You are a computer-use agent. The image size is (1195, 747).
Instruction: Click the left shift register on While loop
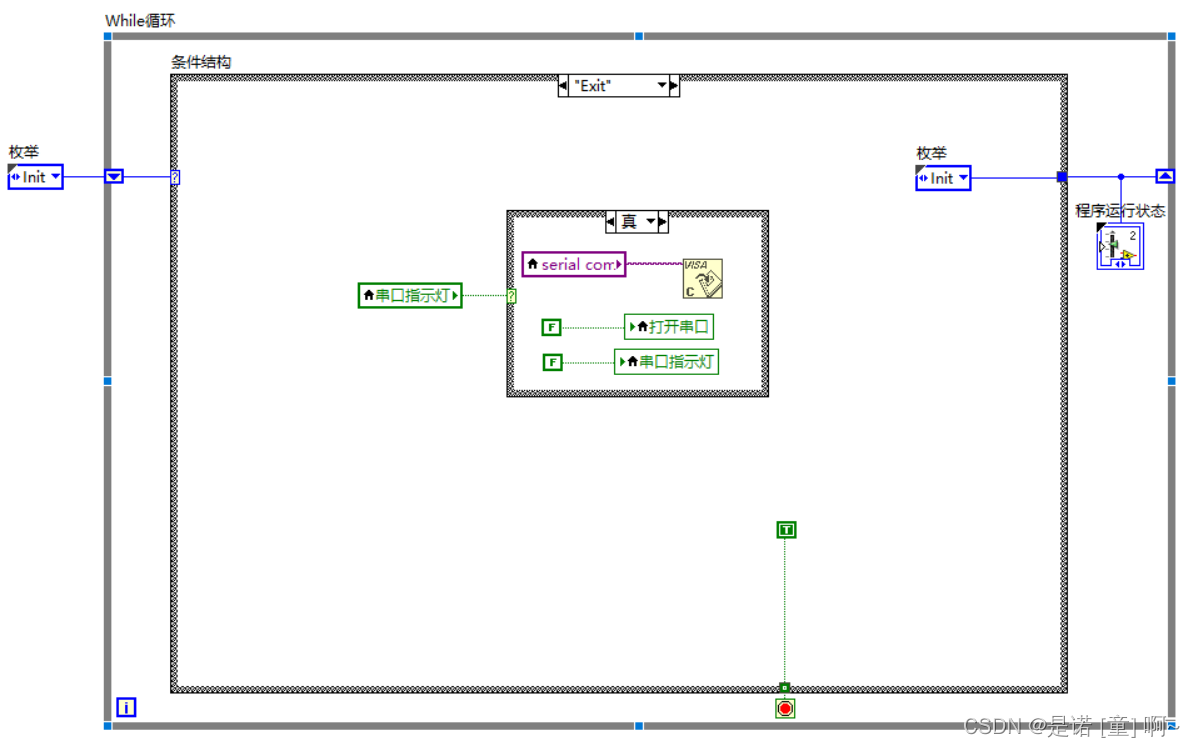coord(114,177)
